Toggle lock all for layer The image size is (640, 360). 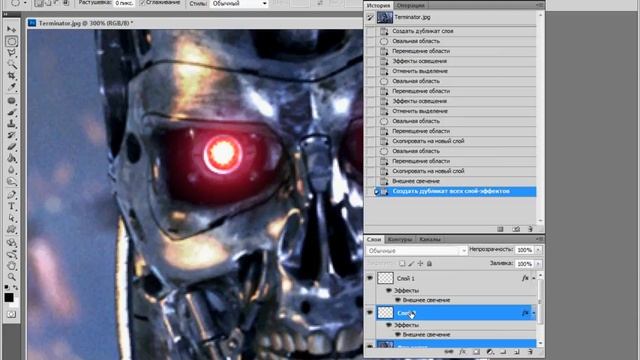(x=429, y=264)
